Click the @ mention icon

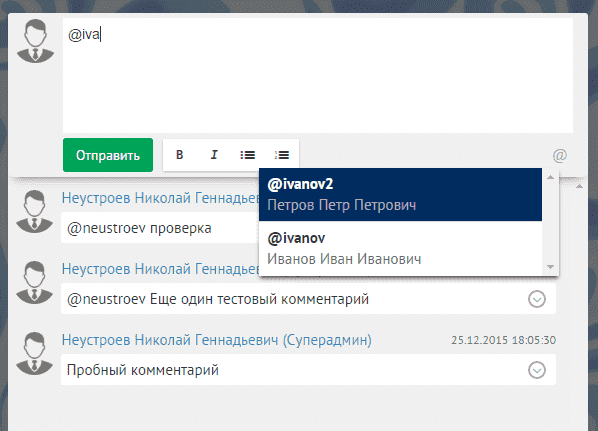click(x=559, y=156)
